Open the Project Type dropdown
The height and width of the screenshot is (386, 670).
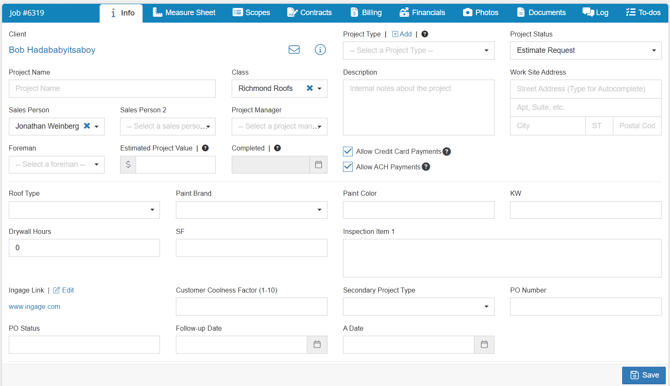[x=418, y=50]
